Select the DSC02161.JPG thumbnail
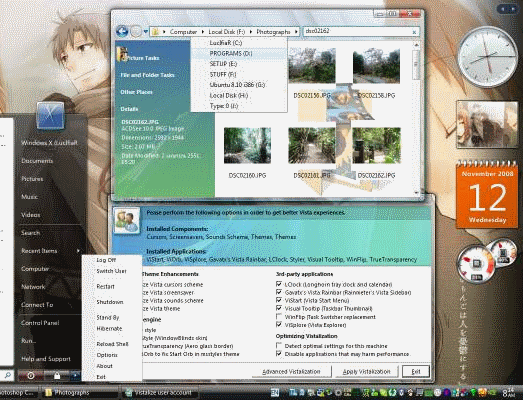The width and height of the screenshot is (523, 400). pos(312,145)
